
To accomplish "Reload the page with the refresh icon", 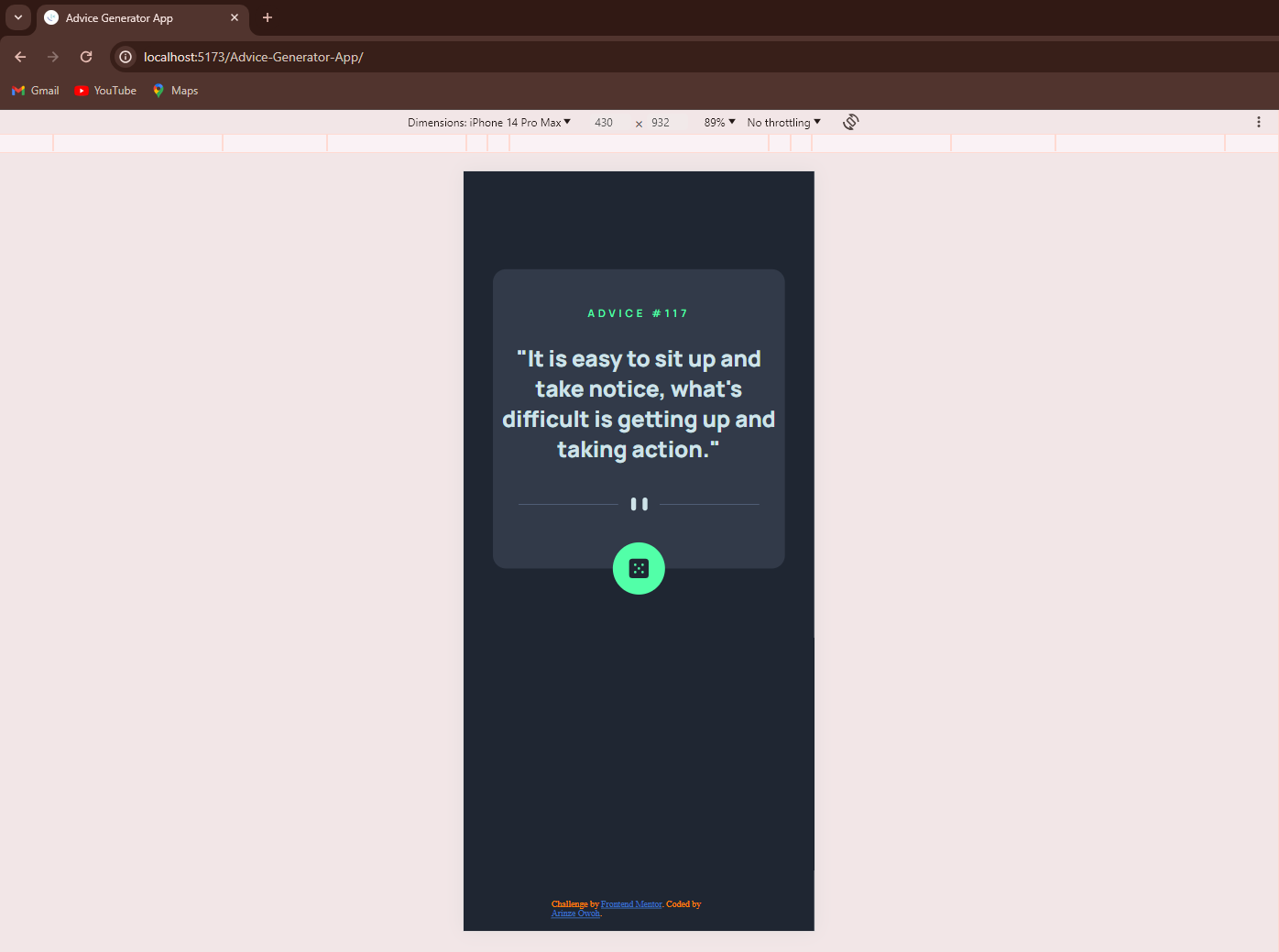I will 86,57.
